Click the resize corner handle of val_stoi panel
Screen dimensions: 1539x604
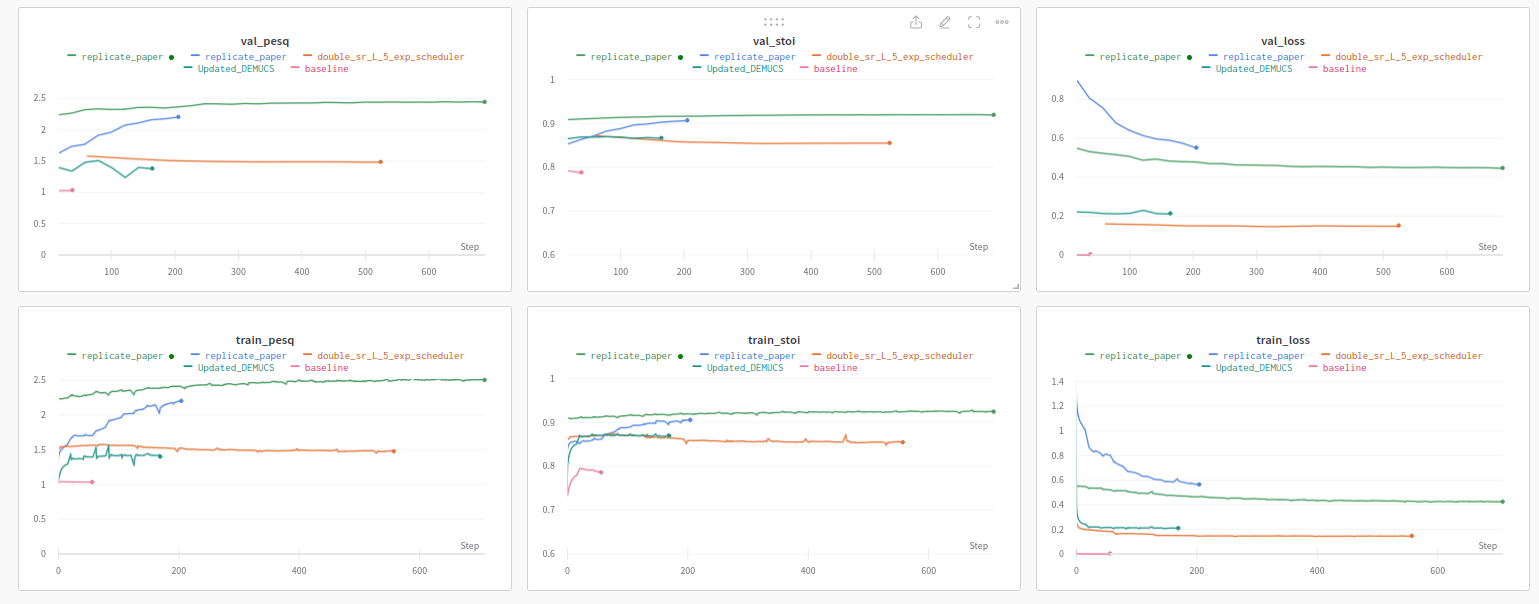(1015, 286)
